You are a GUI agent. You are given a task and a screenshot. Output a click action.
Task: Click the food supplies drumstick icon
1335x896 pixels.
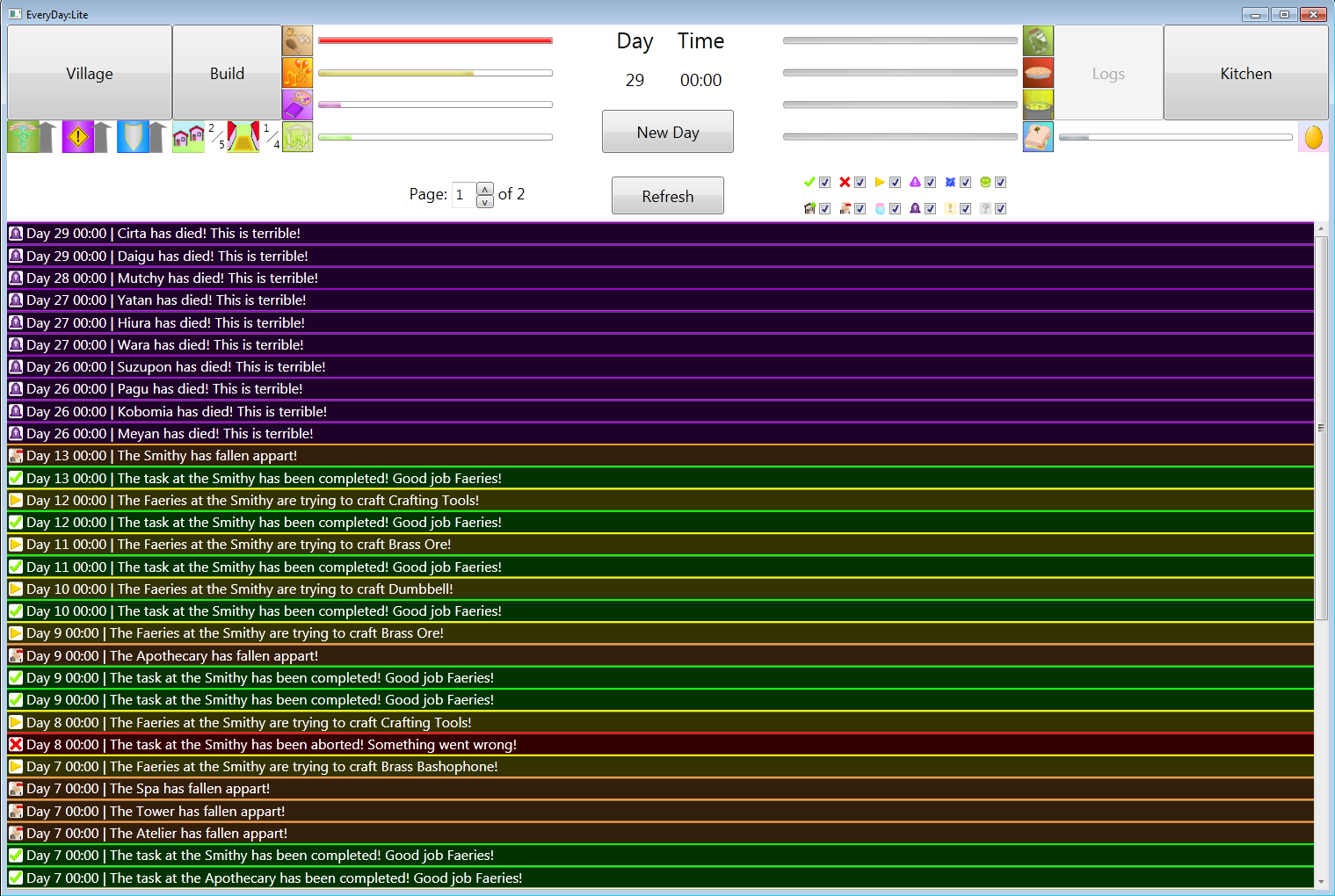(x=297, y=40)
